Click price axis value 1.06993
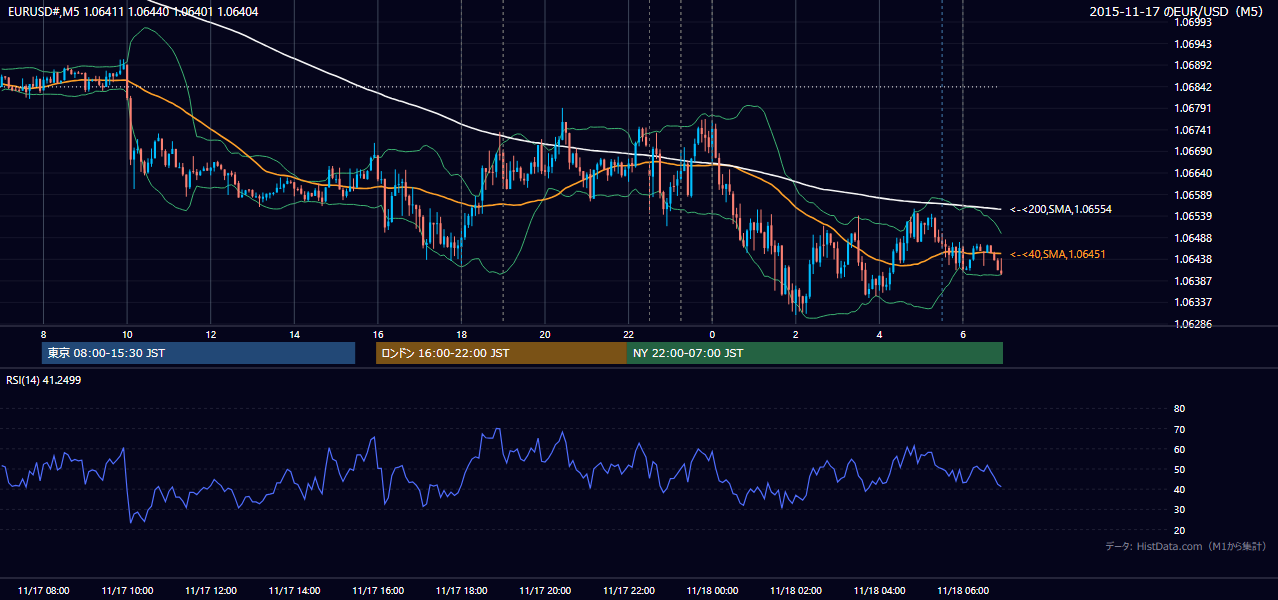 1193,22
